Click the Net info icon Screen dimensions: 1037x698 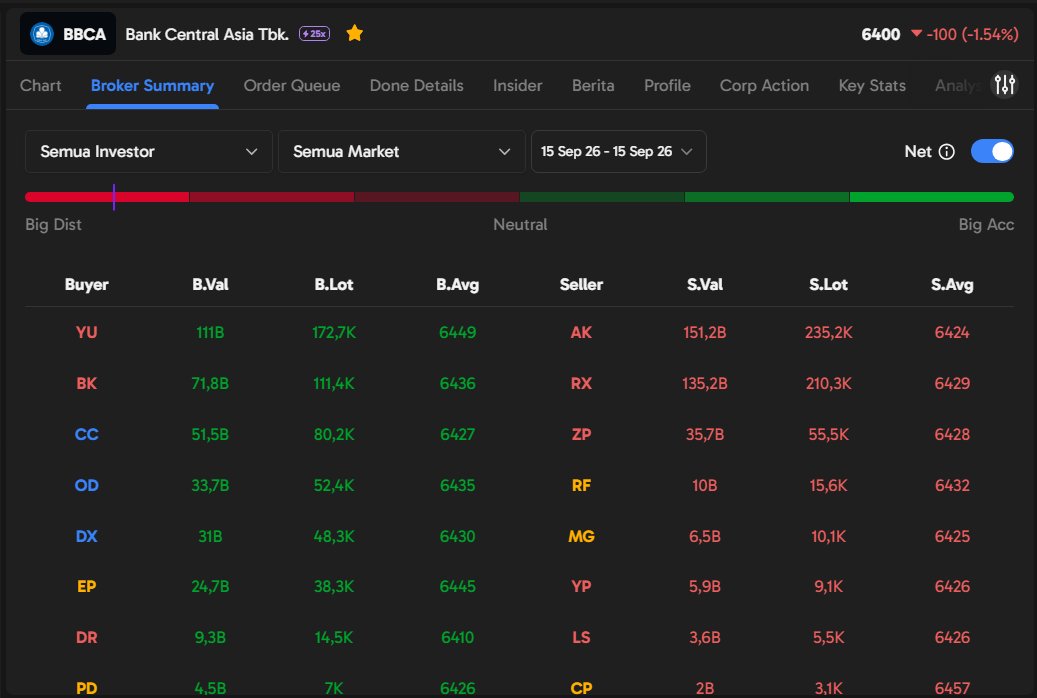(x=946, y=152)
